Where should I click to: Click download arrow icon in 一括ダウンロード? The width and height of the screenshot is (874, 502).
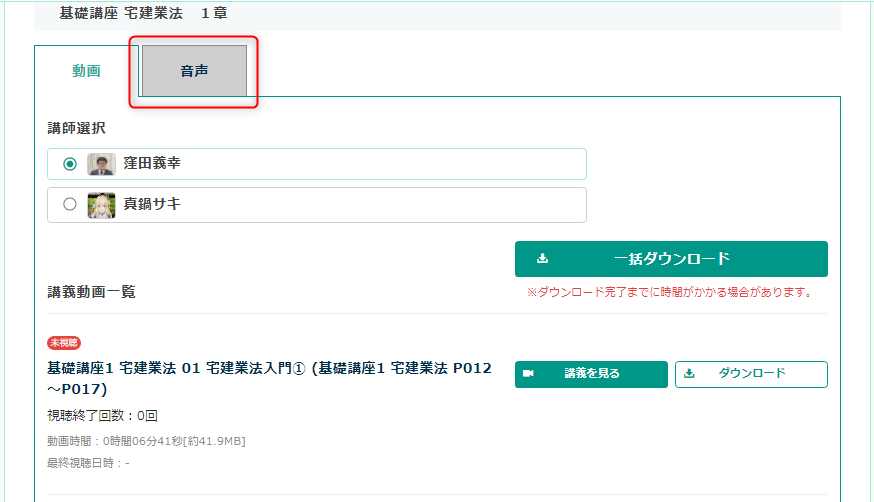(543, 259)
